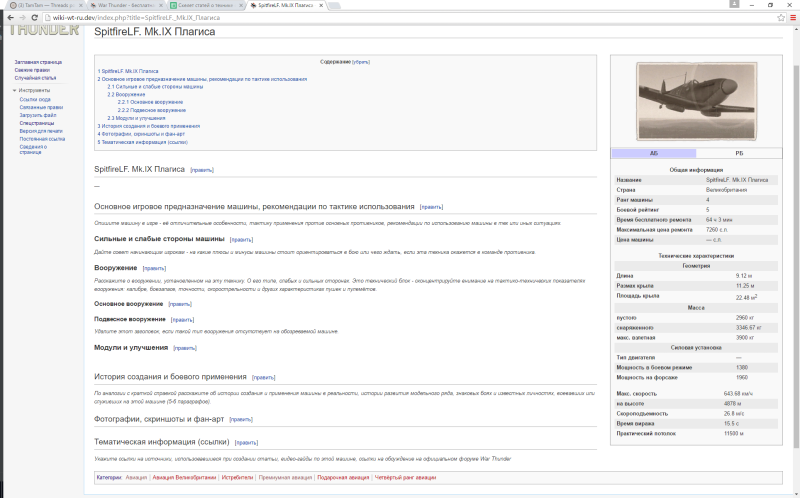Bookmark this page with the star icon
This screenshot has height=498, width=800.
pos(781,17)
